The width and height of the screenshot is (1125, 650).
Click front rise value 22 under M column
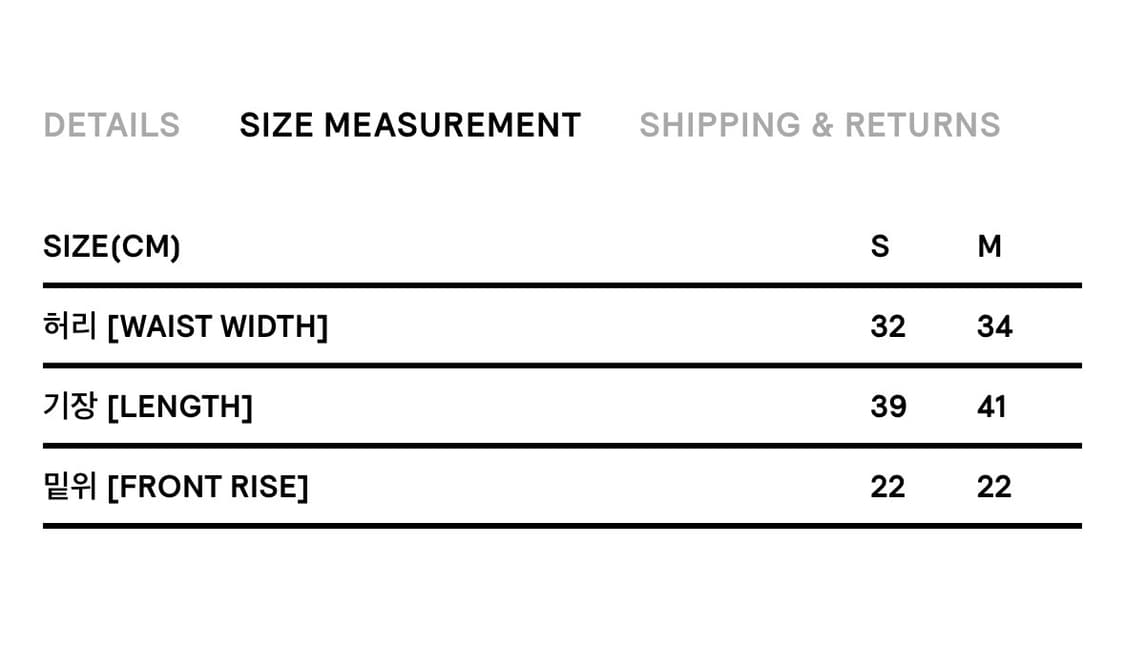(994, 486)
